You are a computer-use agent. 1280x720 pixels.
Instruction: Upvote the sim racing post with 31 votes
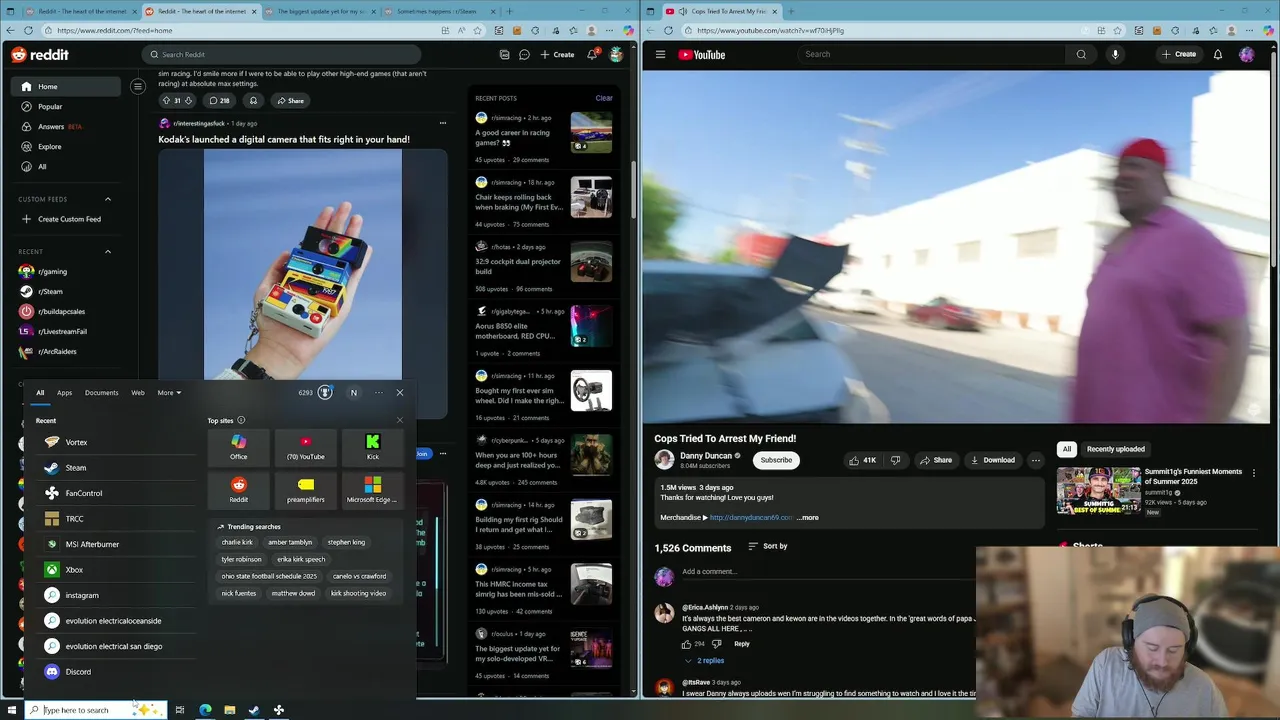(x=166, y=100)
